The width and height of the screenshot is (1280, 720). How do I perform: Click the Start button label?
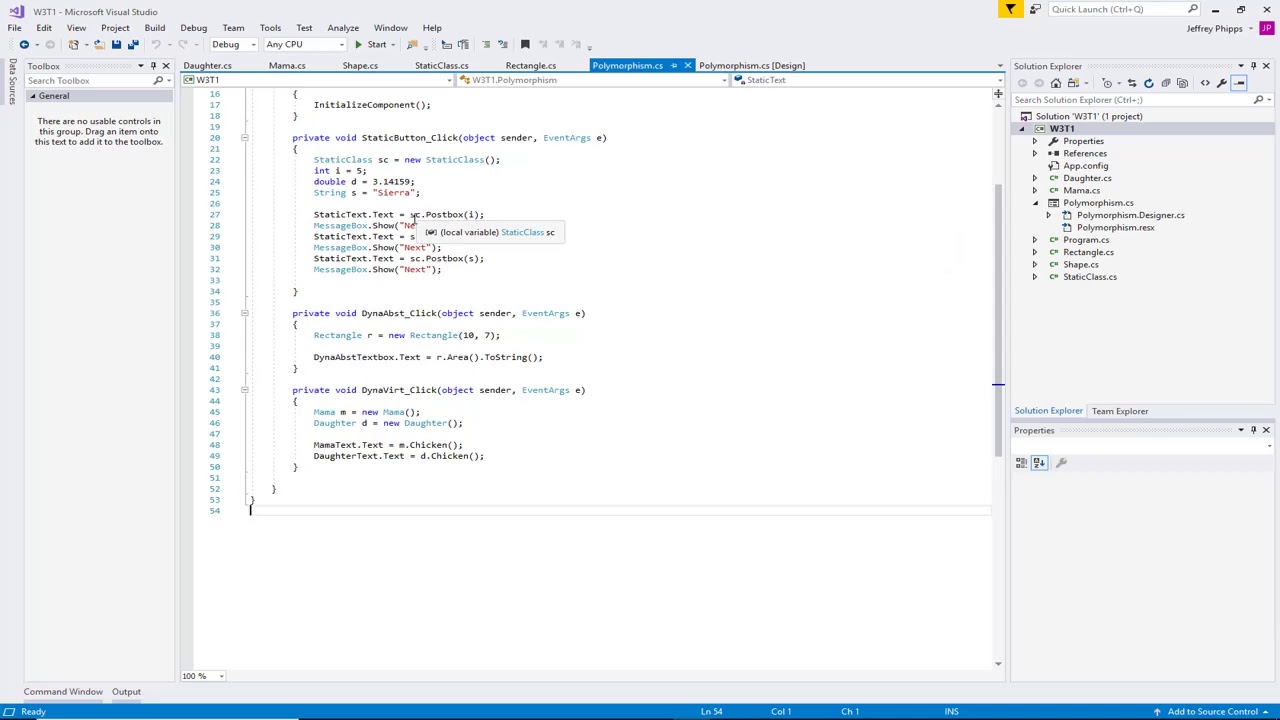click(x=377, y=44)
